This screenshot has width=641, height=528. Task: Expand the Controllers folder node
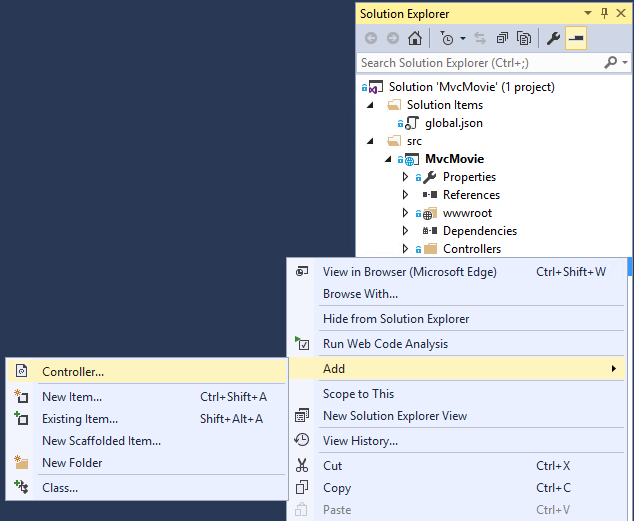405,248
